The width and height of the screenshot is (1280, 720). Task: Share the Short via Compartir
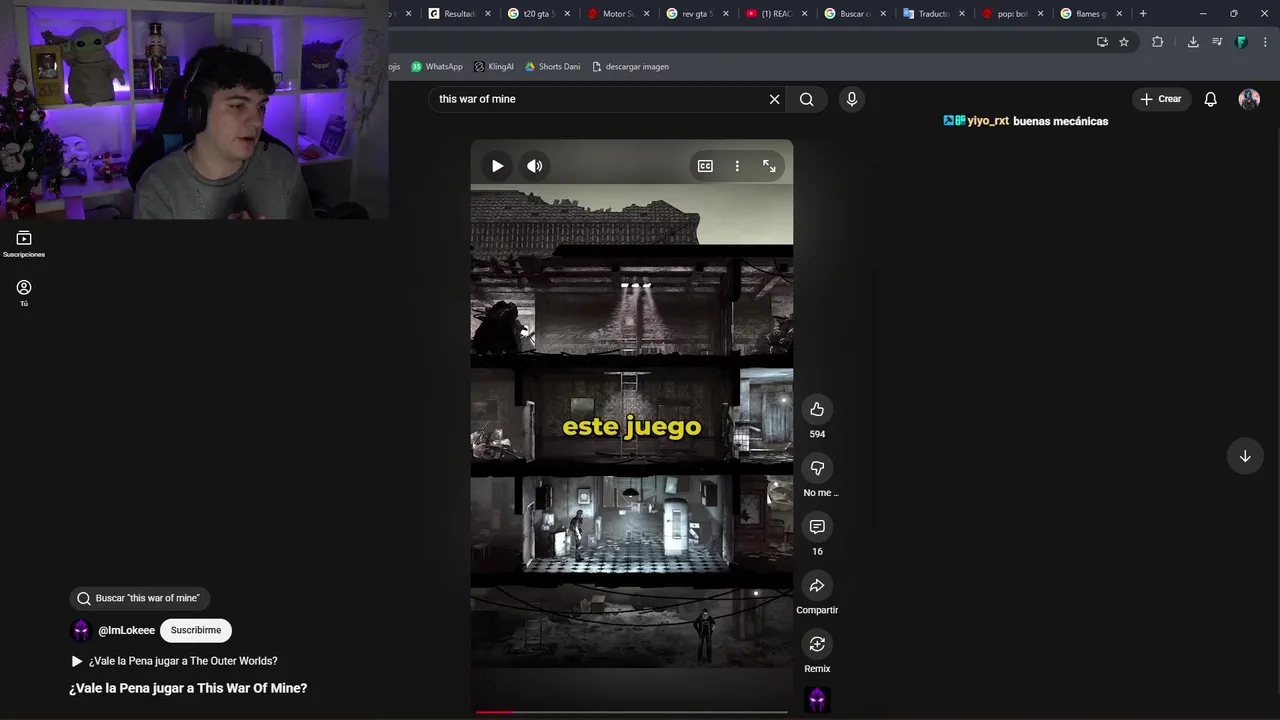tap(817, 585)
